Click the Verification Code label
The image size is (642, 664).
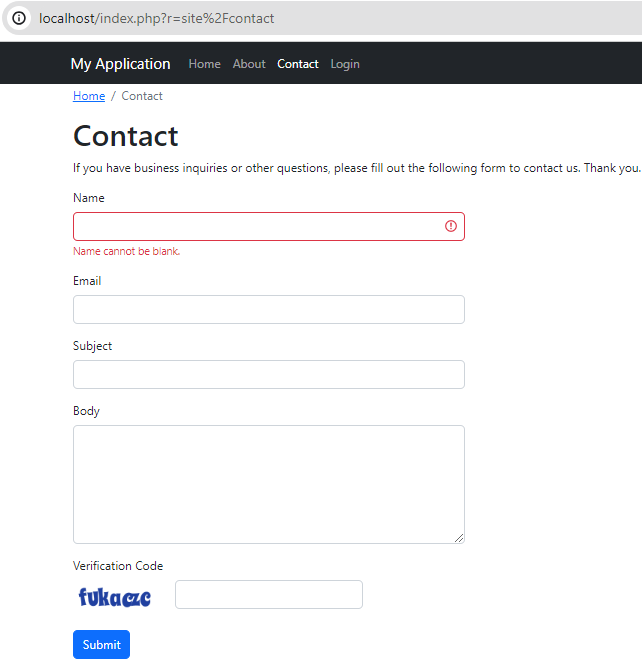pyautogui.click(x=118, y=566)
